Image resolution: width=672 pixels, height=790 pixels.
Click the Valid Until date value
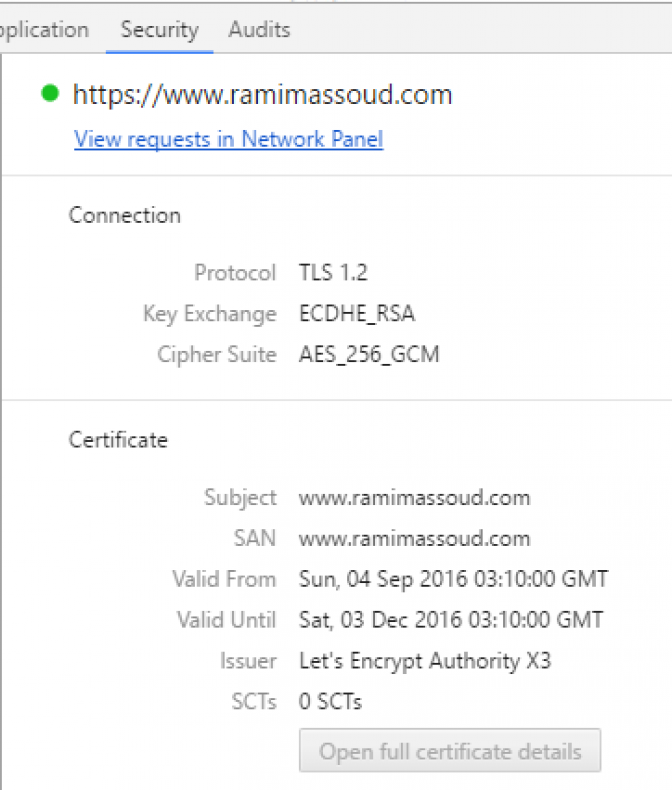(451, 620)
